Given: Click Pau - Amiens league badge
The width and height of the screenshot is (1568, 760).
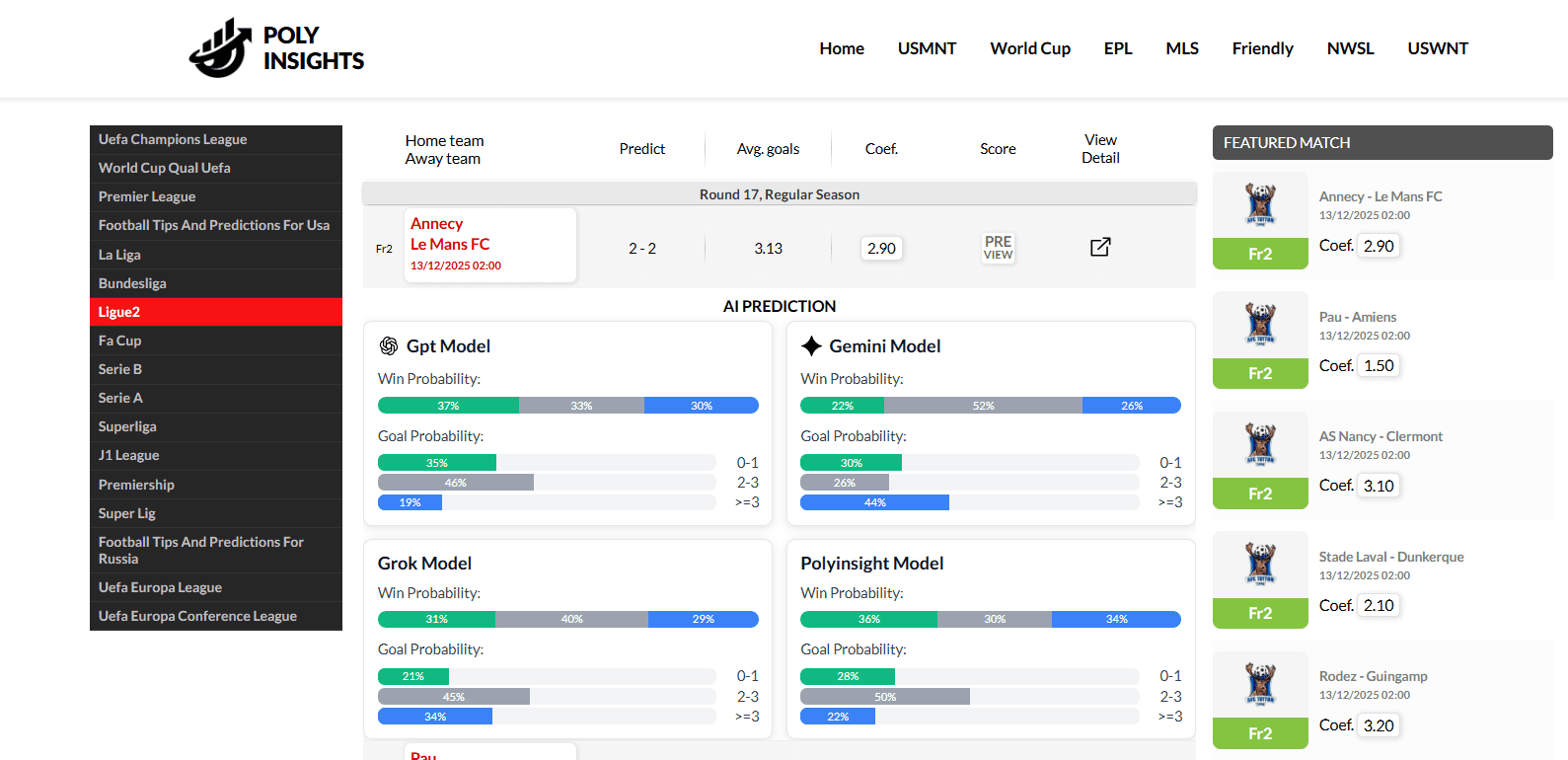Looking at the screenshot, I should (x=1260, y=324).
